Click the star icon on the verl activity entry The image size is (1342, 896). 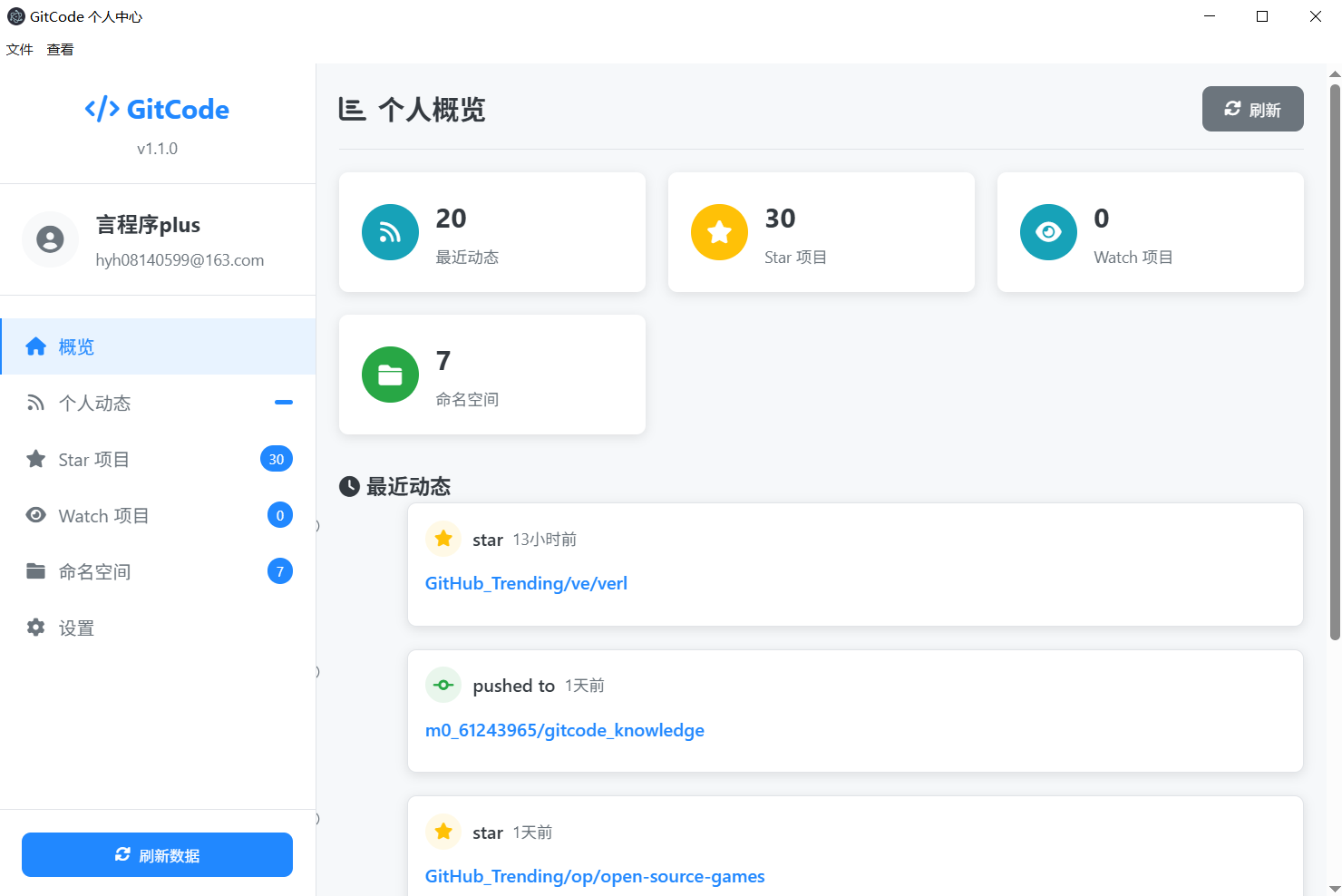pyautogui.click(x=443, y=538)
